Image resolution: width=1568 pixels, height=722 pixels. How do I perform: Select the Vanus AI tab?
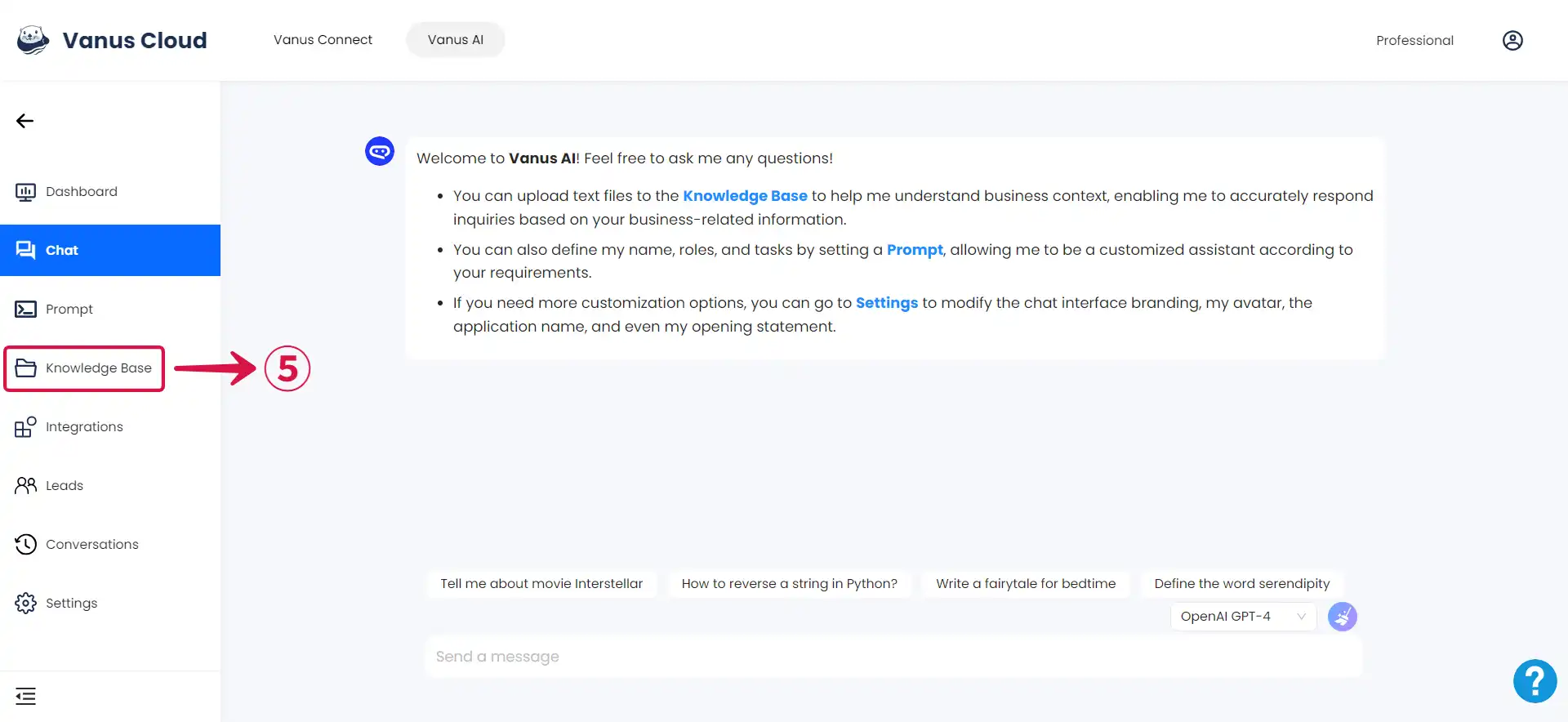click(x=456, y=39)
